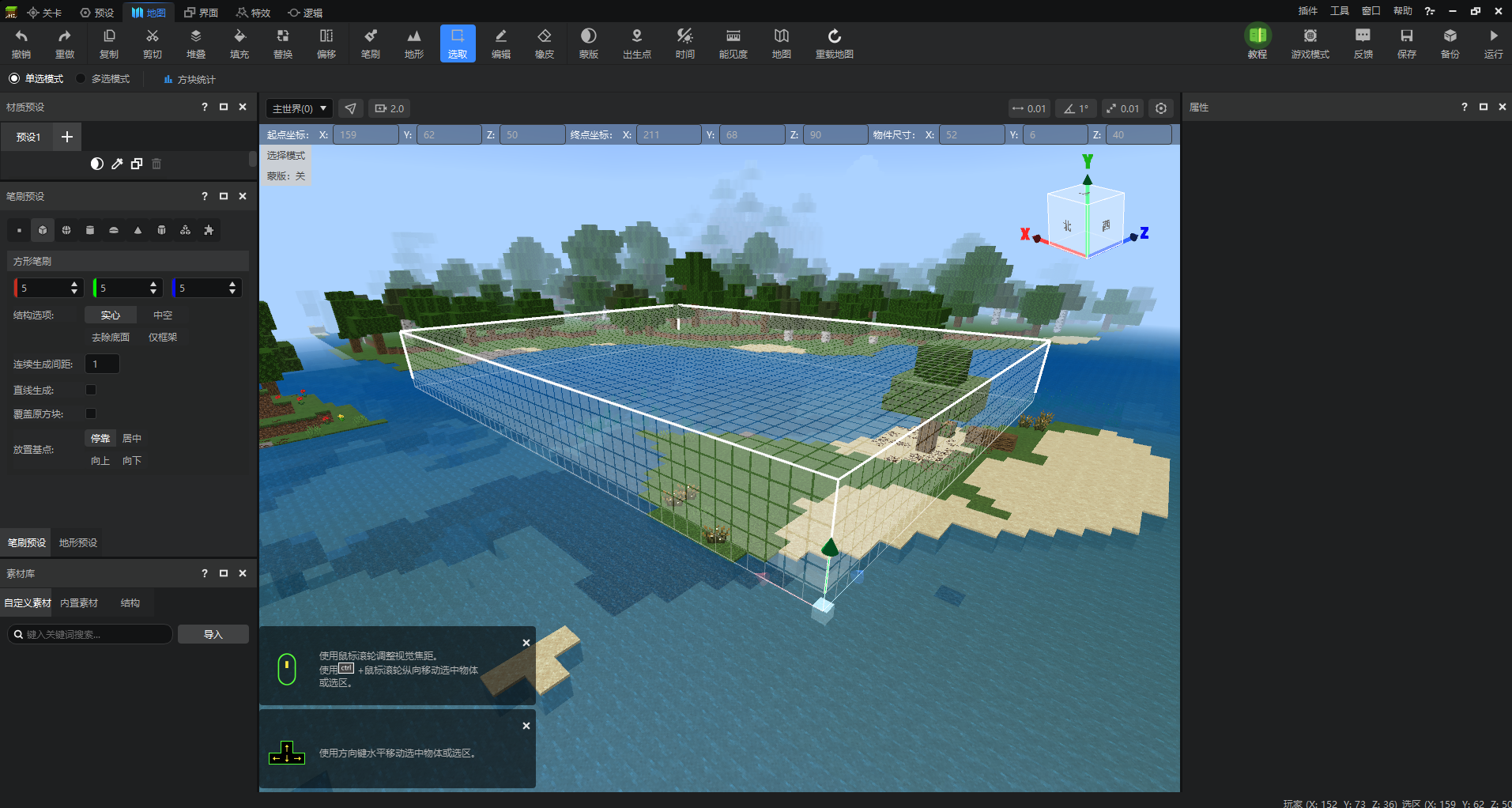Switch to the 逻辑 top tab

(305, 12)
